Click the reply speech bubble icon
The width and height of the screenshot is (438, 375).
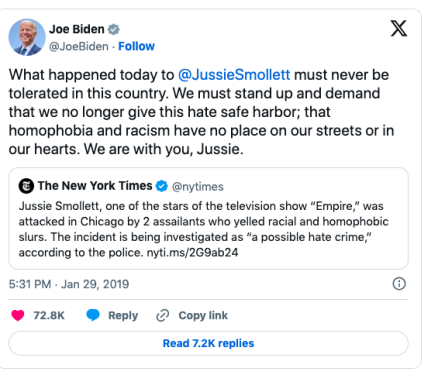[93, 315]
